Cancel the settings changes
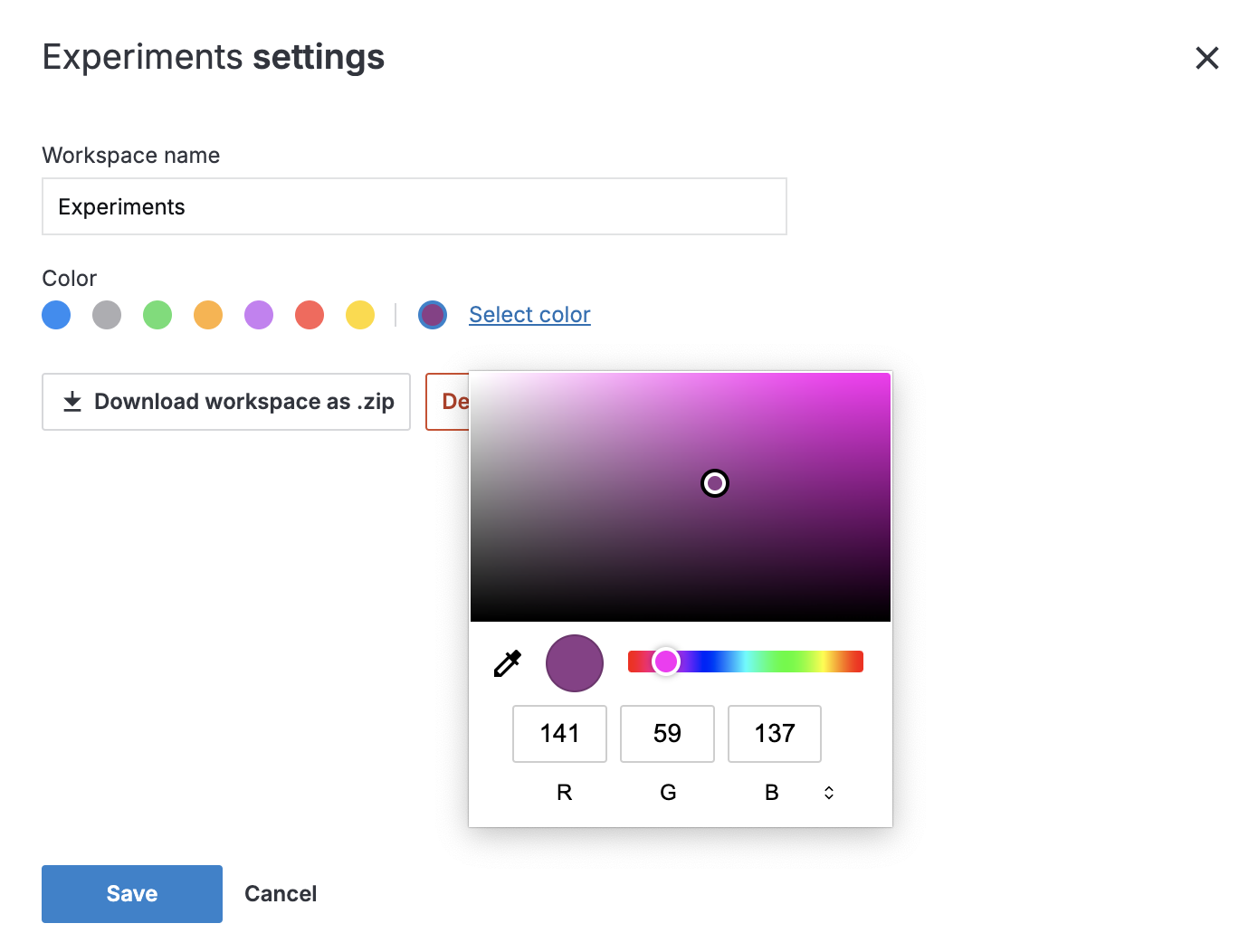The height and width of the screenshot is (952, 1258). tap(280, 893)
